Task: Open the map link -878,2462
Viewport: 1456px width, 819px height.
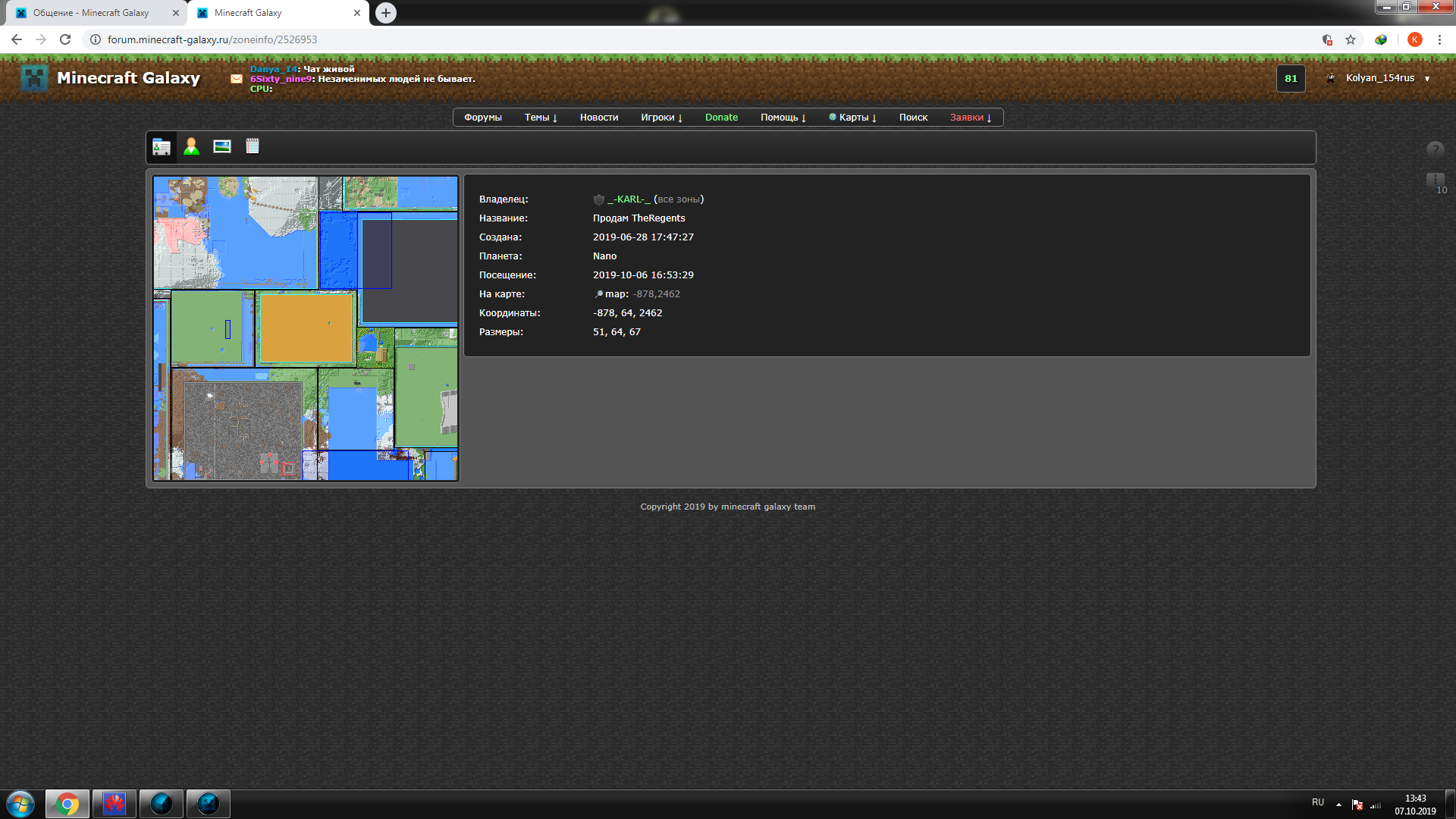Action: tap(656, 294)
